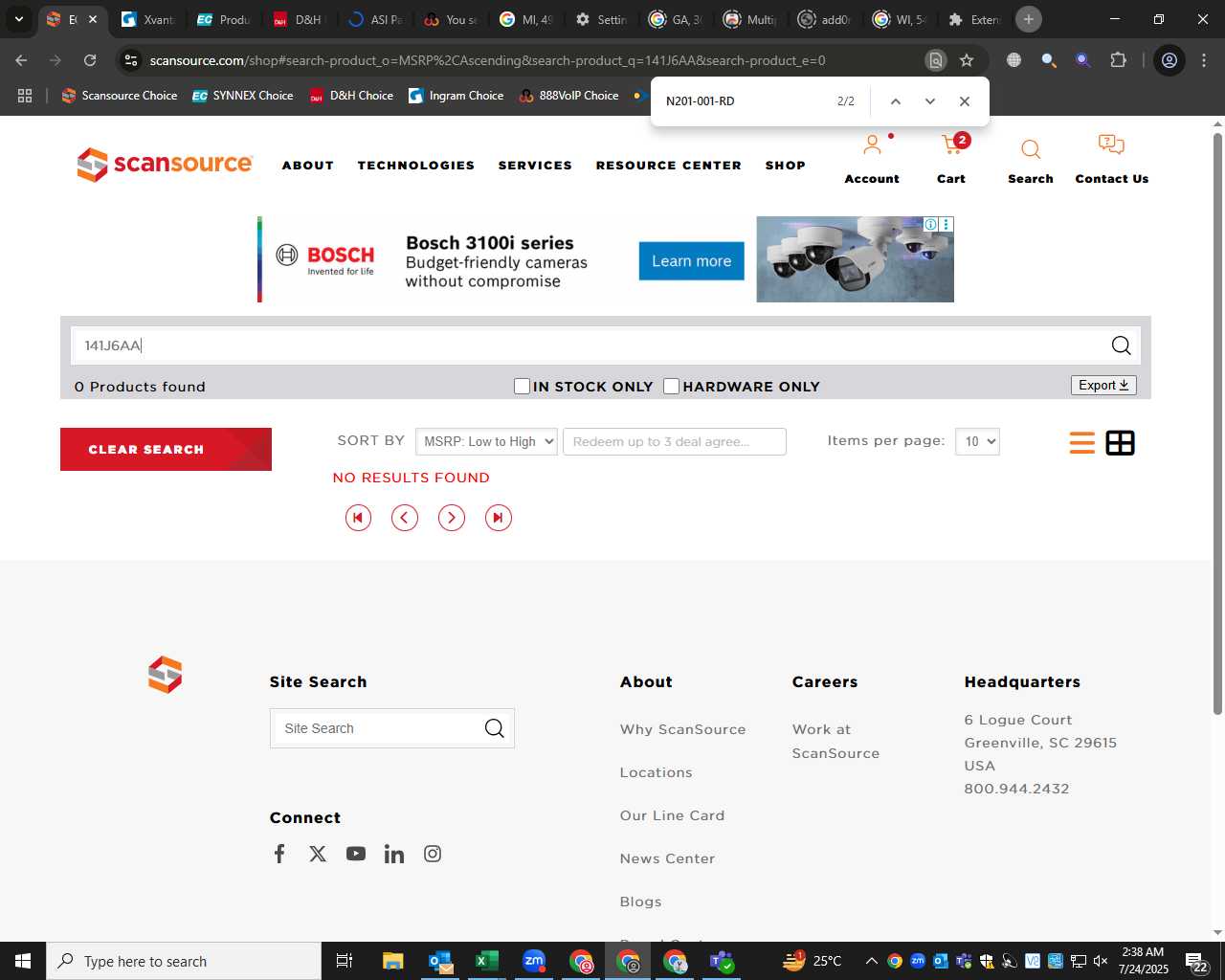
Task: Open Chrome extensions puzzle icon
Action: pos(1118,60)
